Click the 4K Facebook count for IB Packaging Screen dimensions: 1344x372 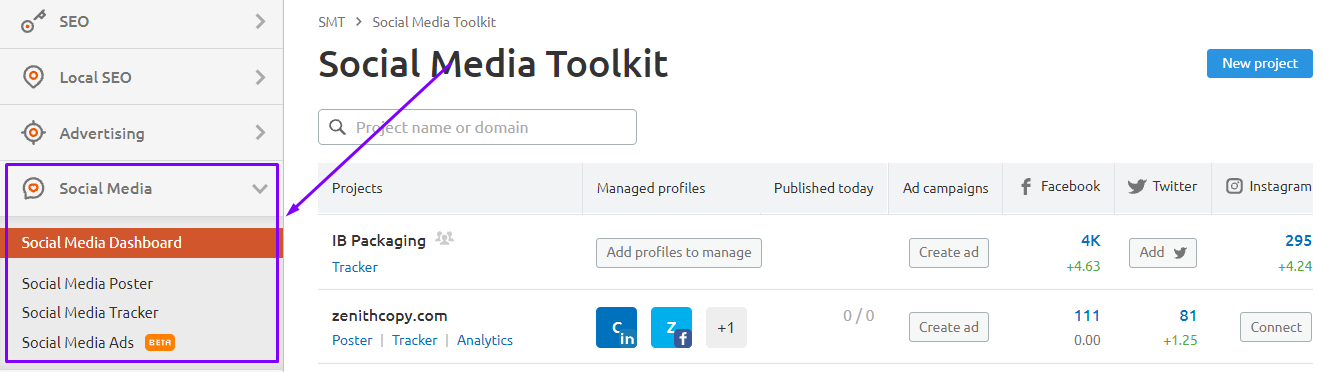click(1090, 241)
